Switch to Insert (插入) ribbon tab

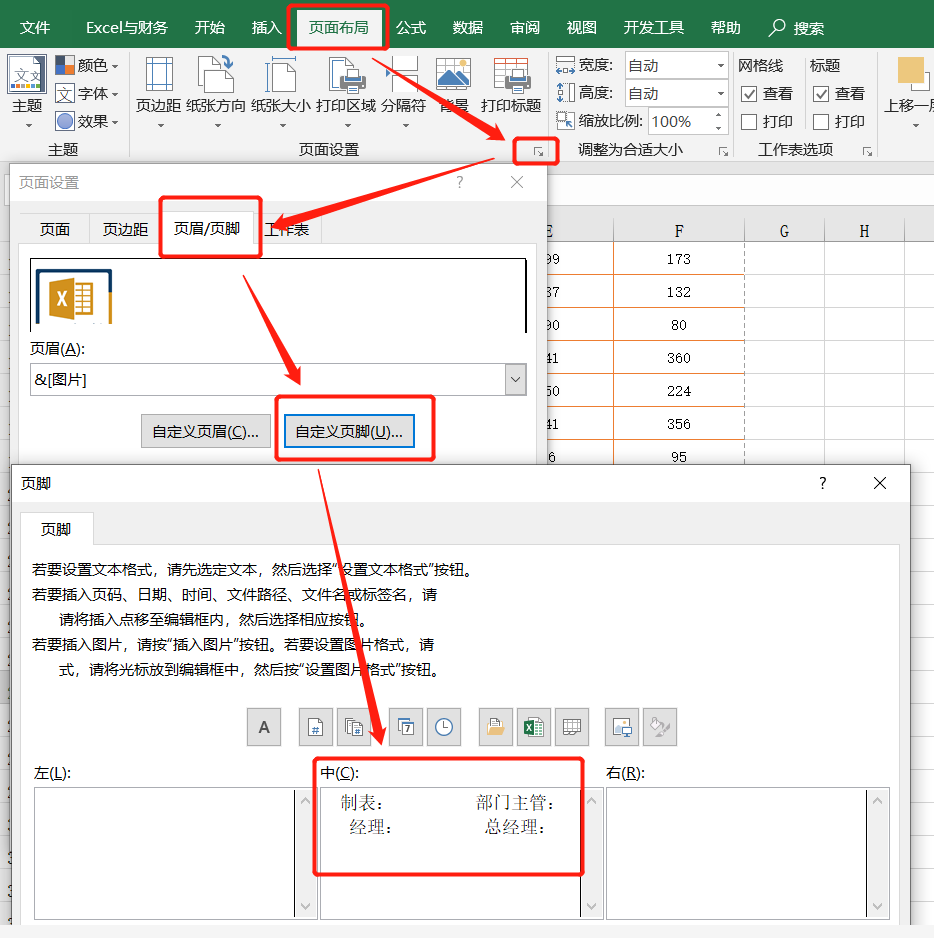[267, 28]
